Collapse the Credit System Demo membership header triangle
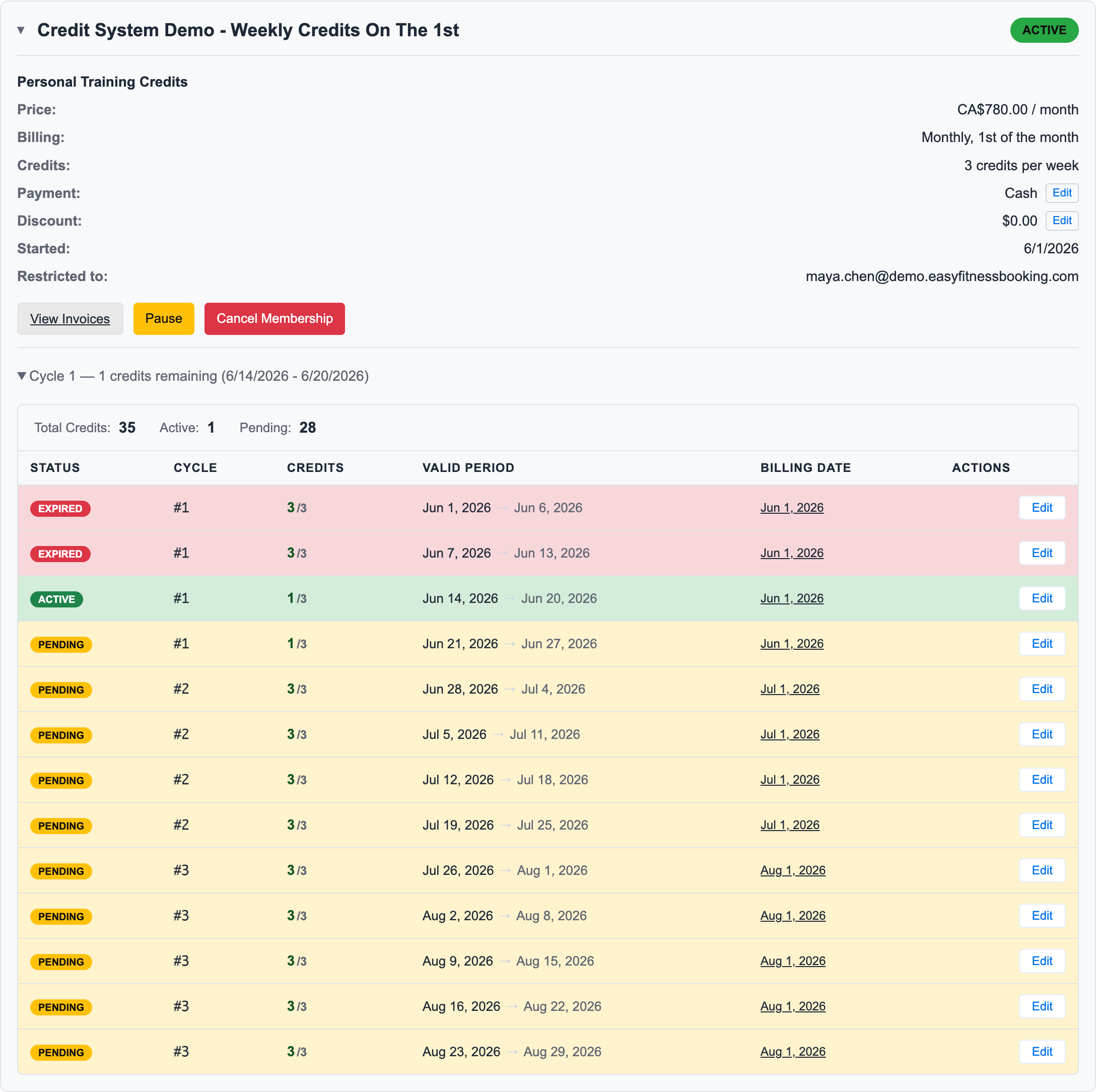 [21, 30]
